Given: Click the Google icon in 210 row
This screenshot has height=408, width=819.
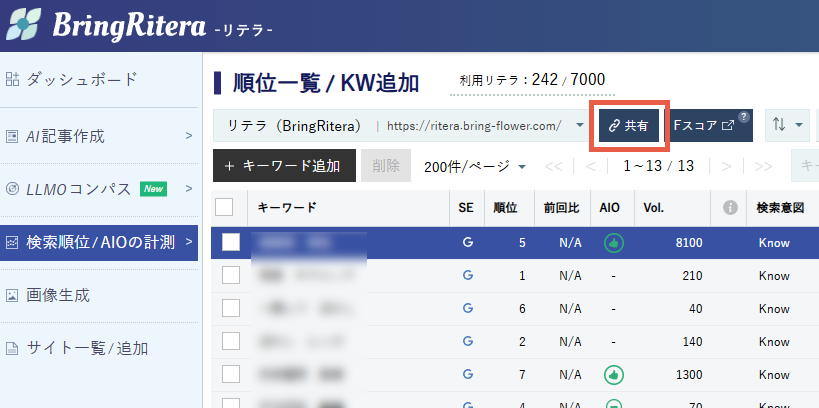Looking at the screenshot, I should click(467, 275).
